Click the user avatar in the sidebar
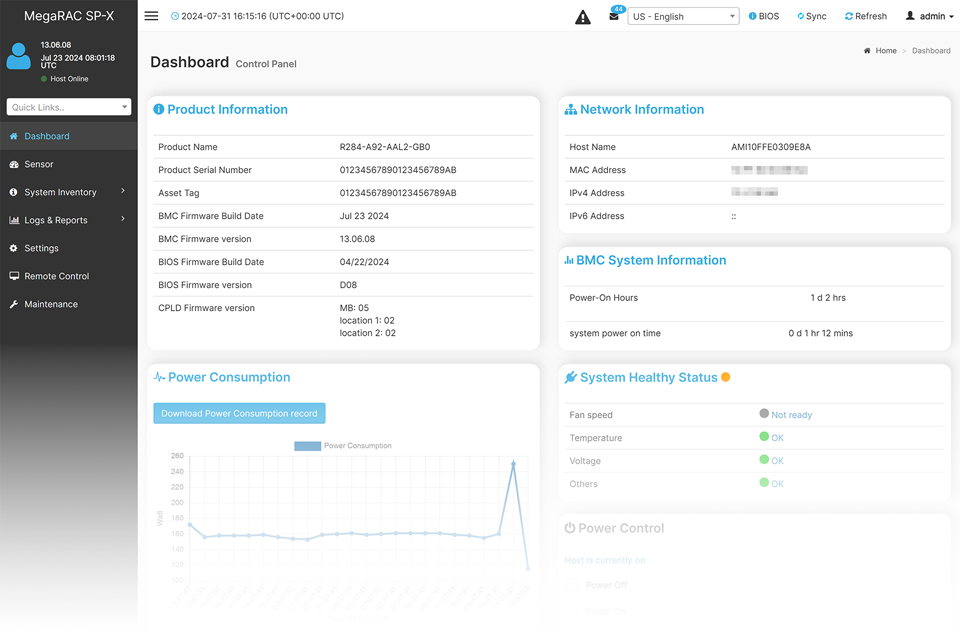Screen dimensions: 960x632 [x=21, y=56]
